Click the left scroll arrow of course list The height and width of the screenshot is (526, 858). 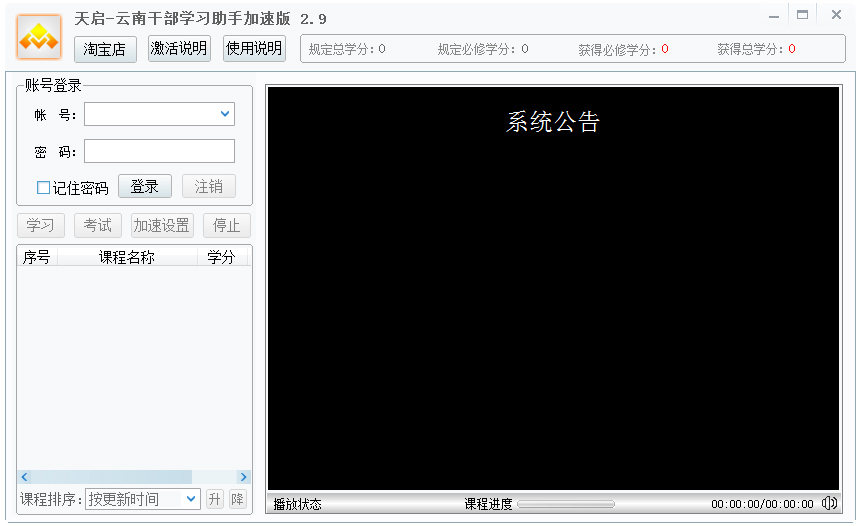click(x=25, y=477)
